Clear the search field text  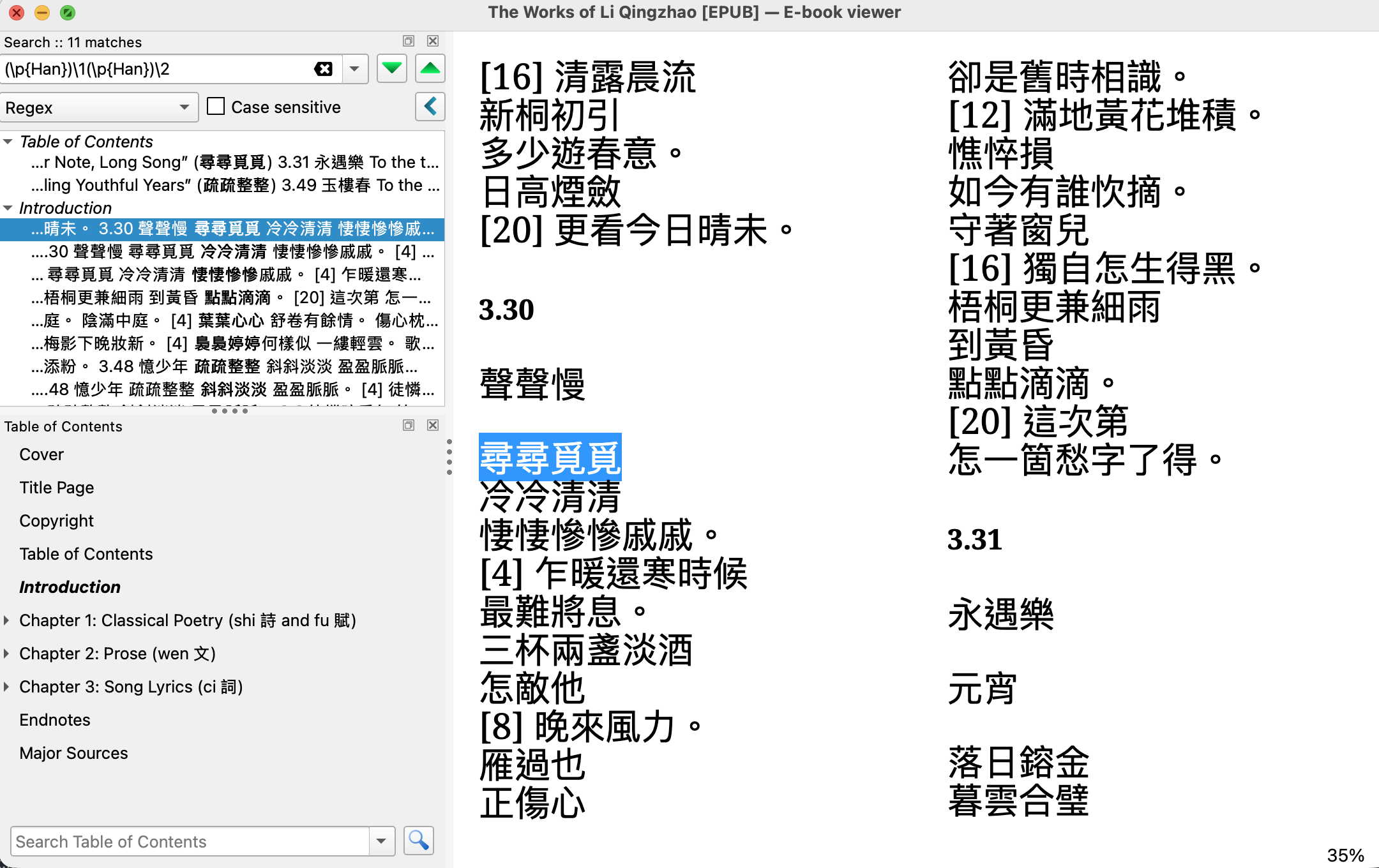pyautogui.click(x=324, y=69)
